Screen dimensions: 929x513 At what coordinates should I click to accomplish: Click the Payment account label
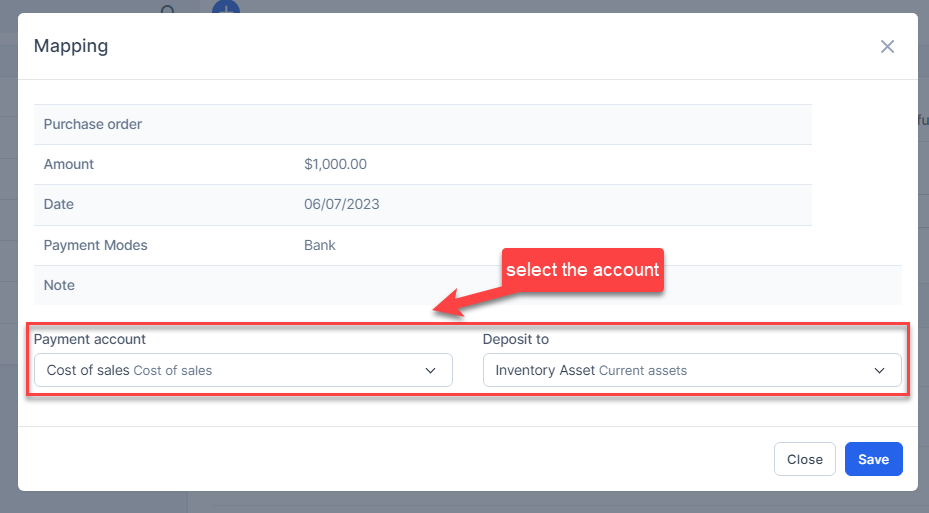[x=89, y=339]
